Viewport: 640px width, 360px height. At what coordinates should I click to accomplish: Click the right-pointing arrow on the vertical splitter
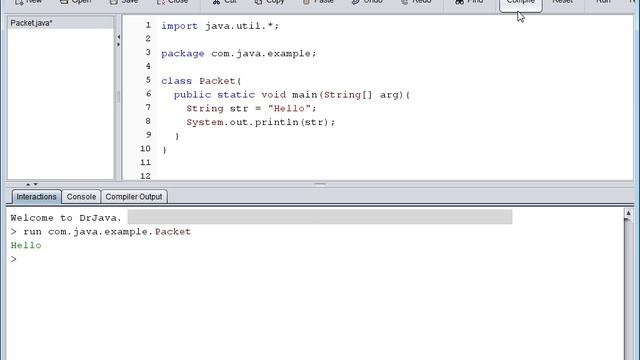[x=118, y=44]
